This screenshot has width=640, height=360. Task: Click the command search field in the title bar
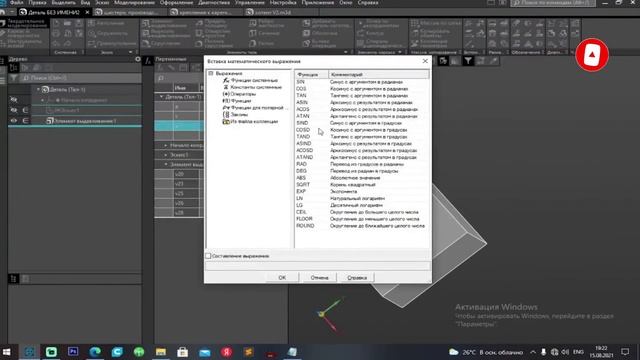(553, 3)
